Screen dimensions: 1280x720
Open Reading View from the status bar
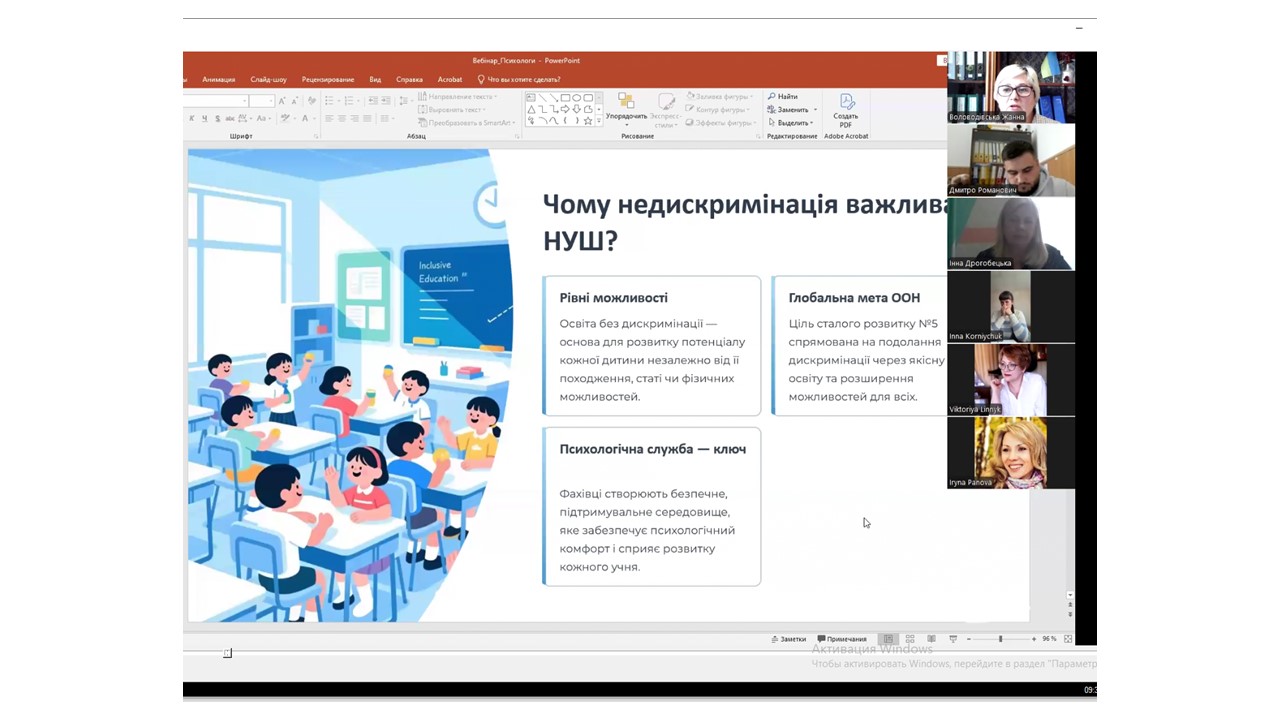coord(931,639)
